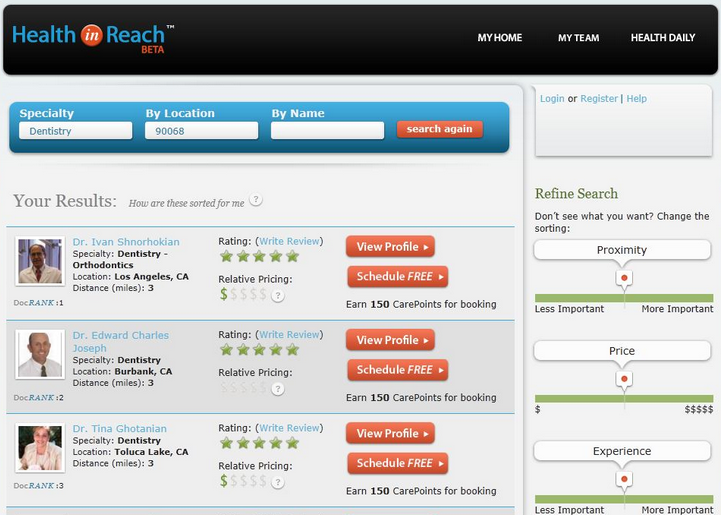Click 'How are these sorted for me' text
The width and height of the screenshot is (721, 515).
click(186, 203)
